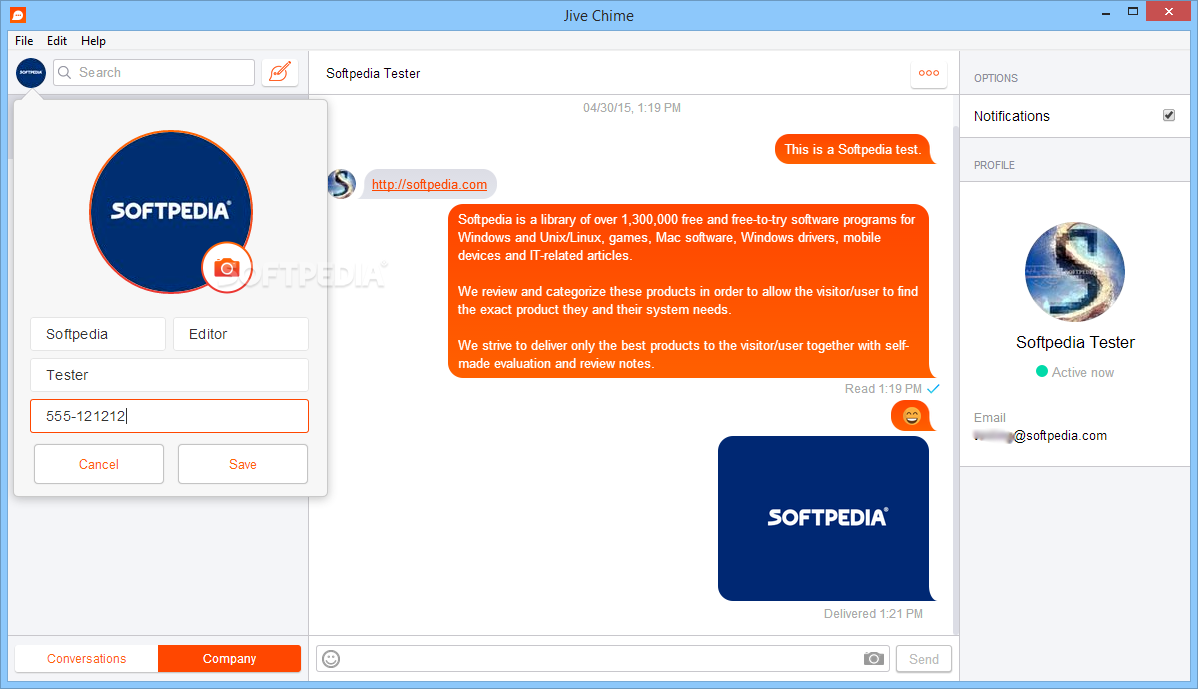Click the @softpedia.com email address

pyautogui.click(x=1040, y=435)
